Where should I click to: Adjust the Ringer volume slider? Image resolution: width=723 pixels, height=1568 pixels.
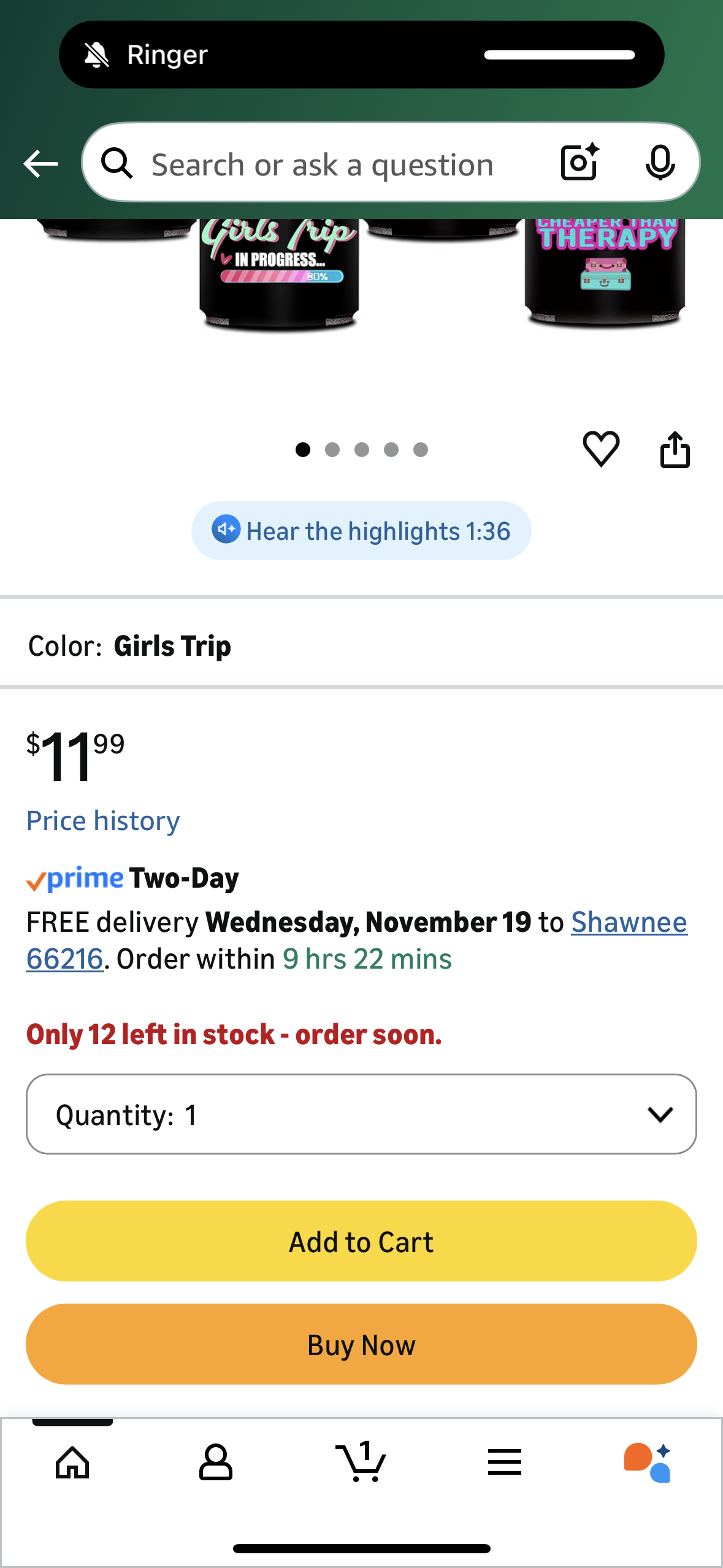click(x=559, y=55)
